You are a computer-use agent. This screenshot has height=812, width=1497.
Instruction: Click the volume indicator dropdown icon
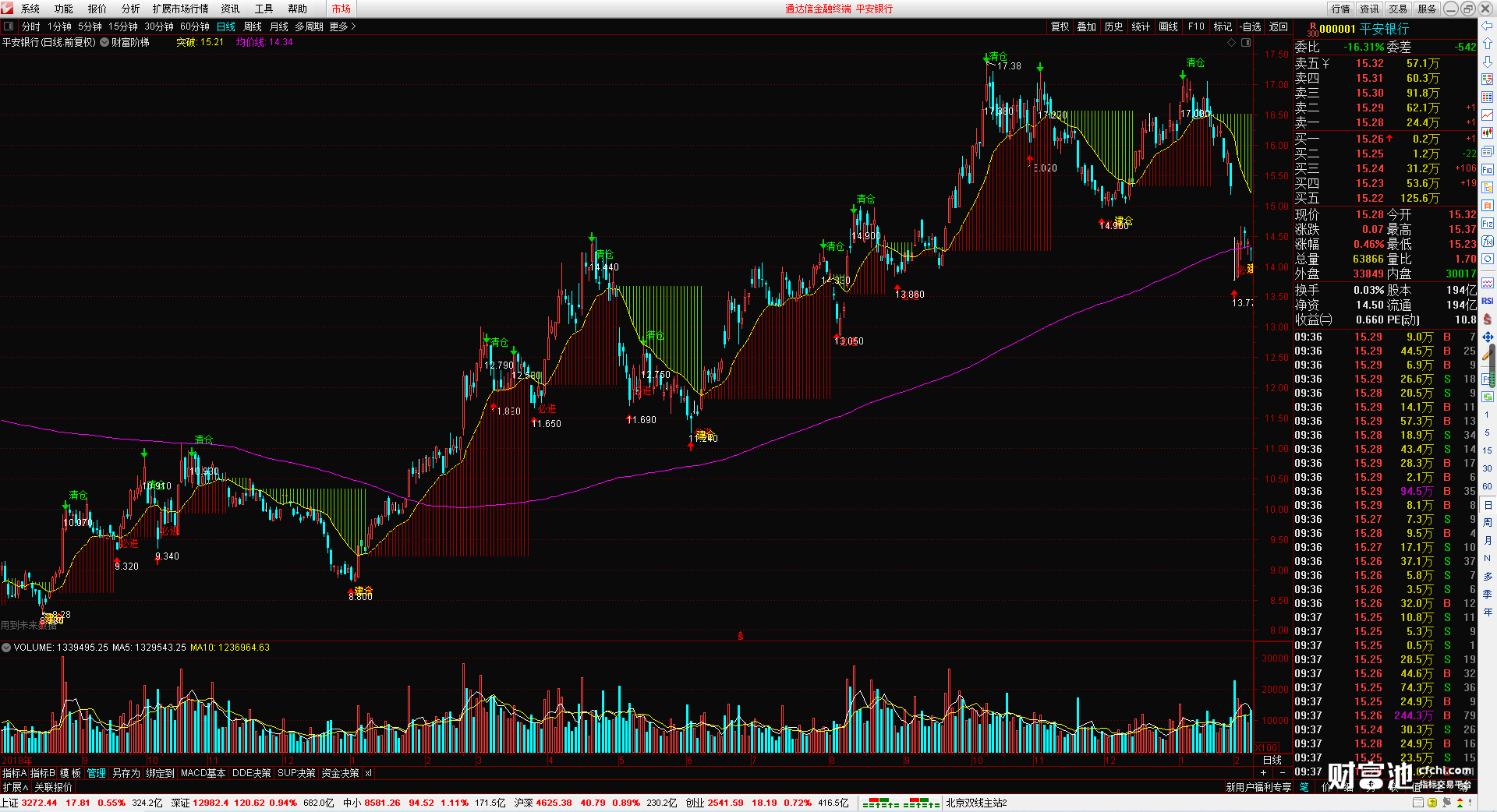coord(6,648)
